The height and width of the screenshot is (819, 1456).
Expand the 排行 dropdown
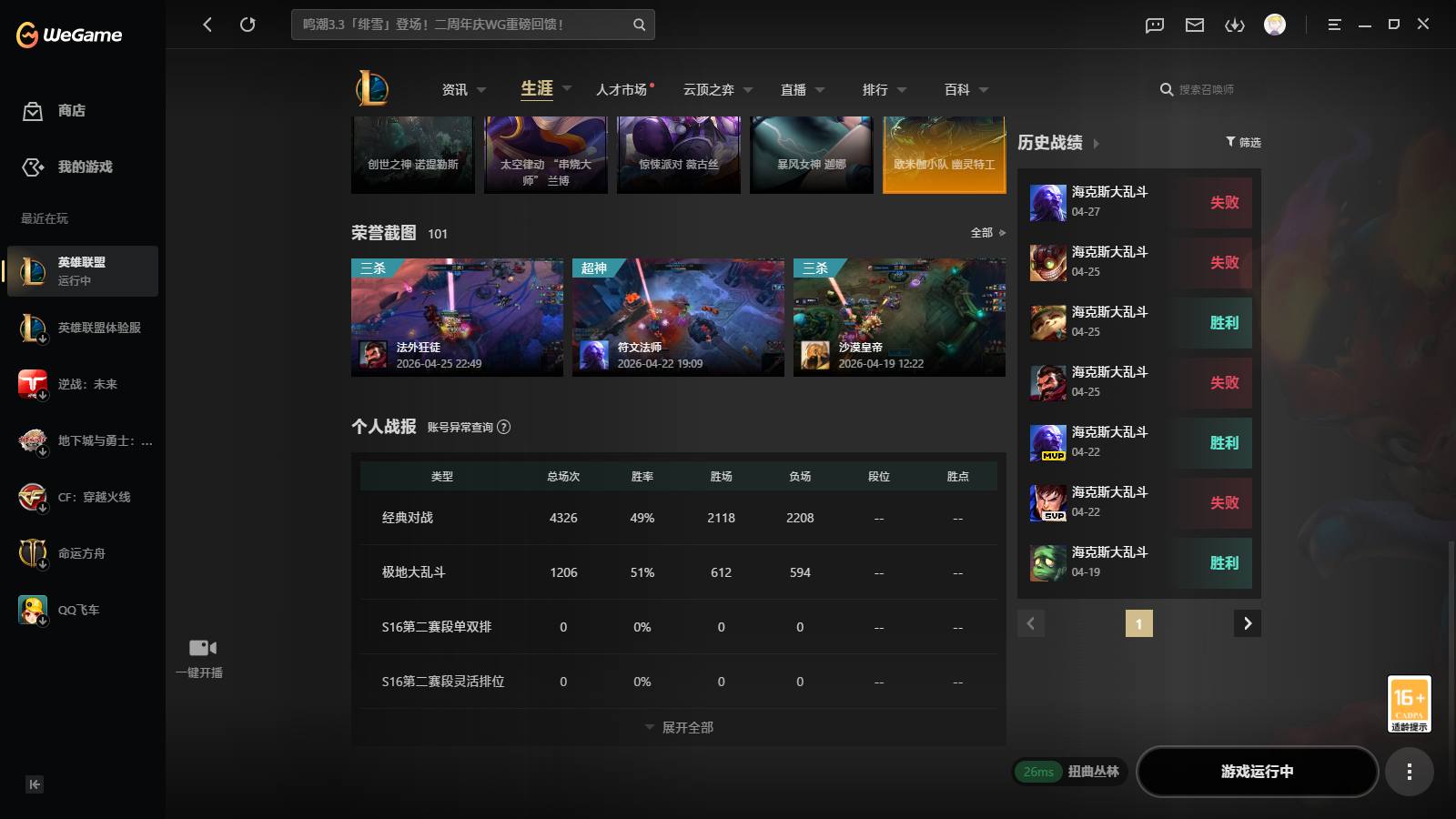(x=902, y=90)
